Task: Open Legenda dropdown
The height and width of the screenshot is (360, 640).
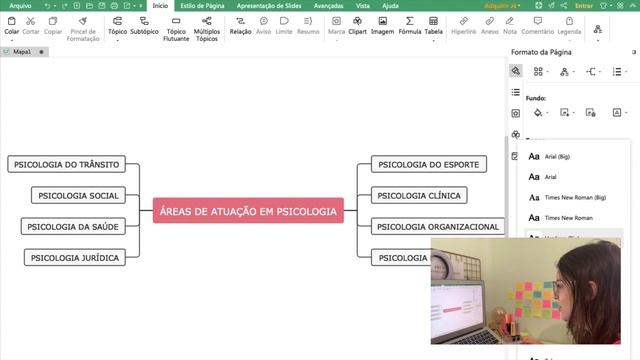Action: click(569, 40)
